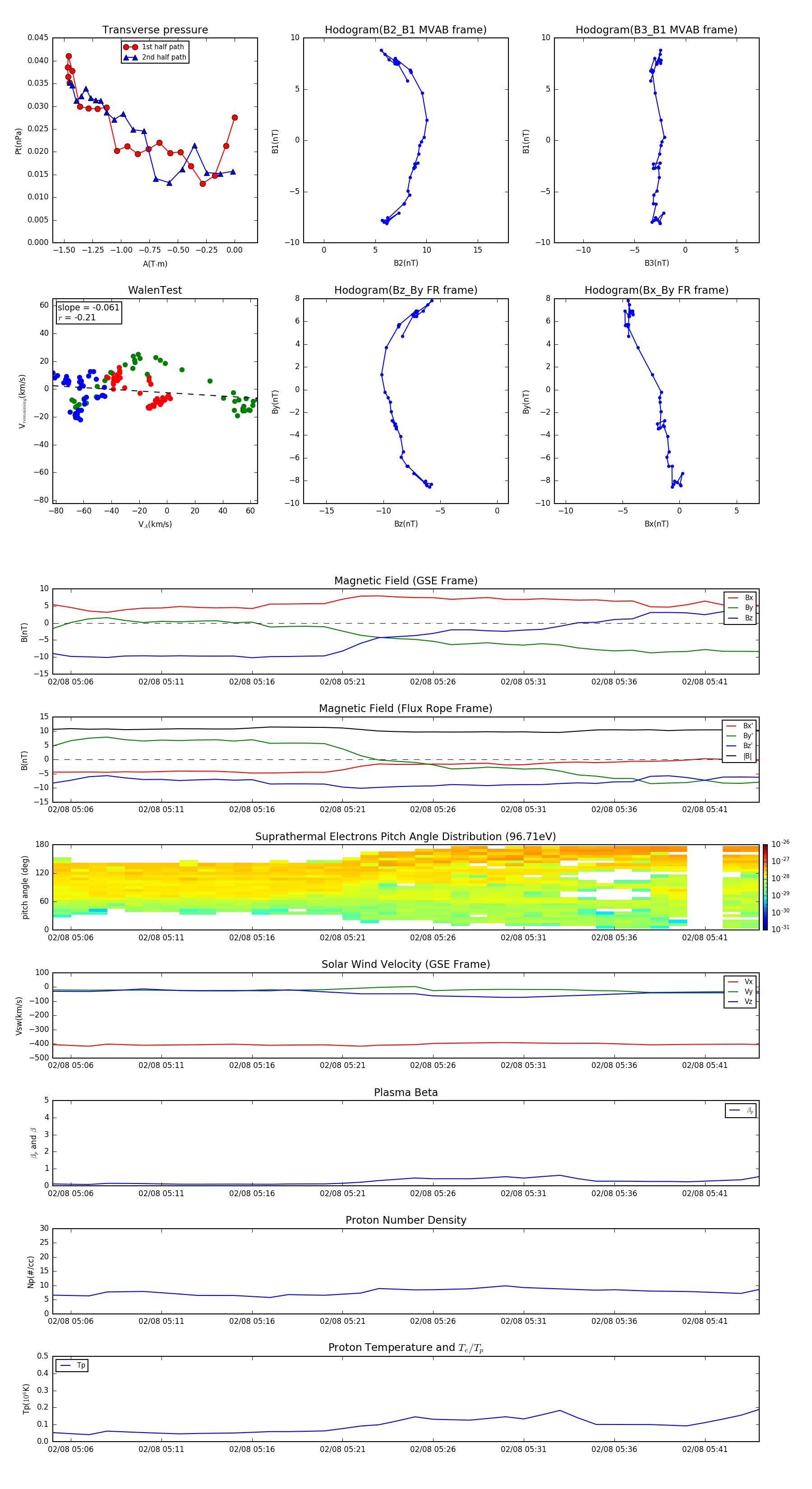Click '|B|' legend entry in Flux Rope plot
Image resolution: width=812 pixels, height=1489 pixels.
[740, 756]
